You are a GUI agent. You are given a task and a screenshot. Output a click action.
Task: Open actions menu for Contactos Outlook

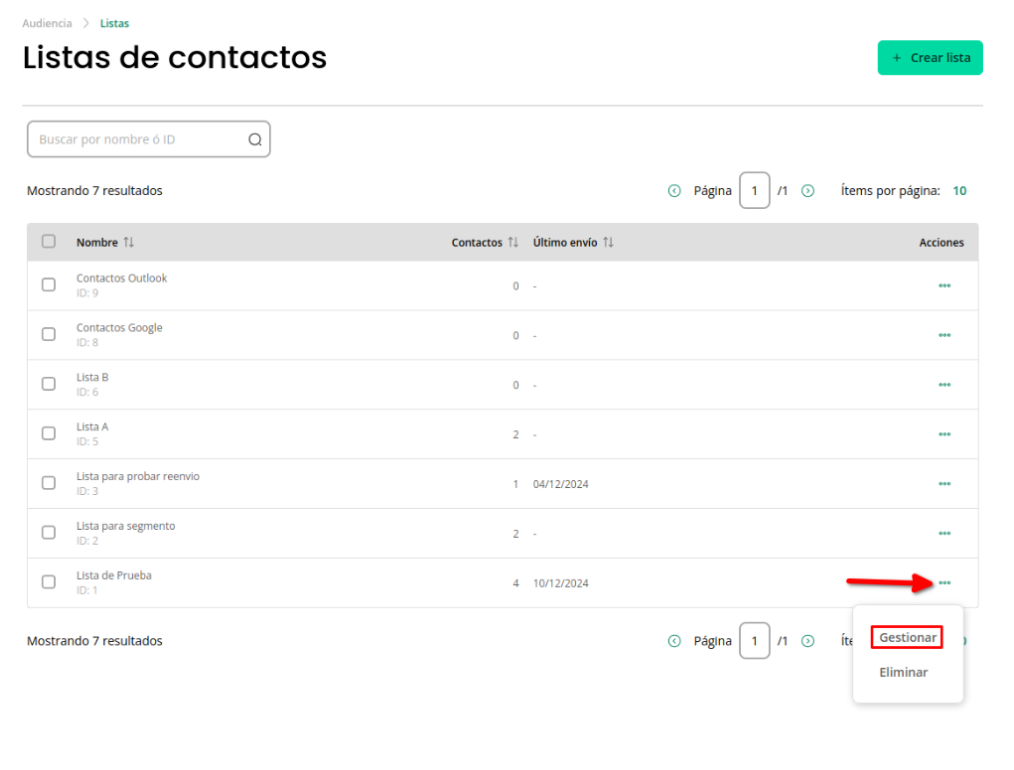click(x=944, y=286)
